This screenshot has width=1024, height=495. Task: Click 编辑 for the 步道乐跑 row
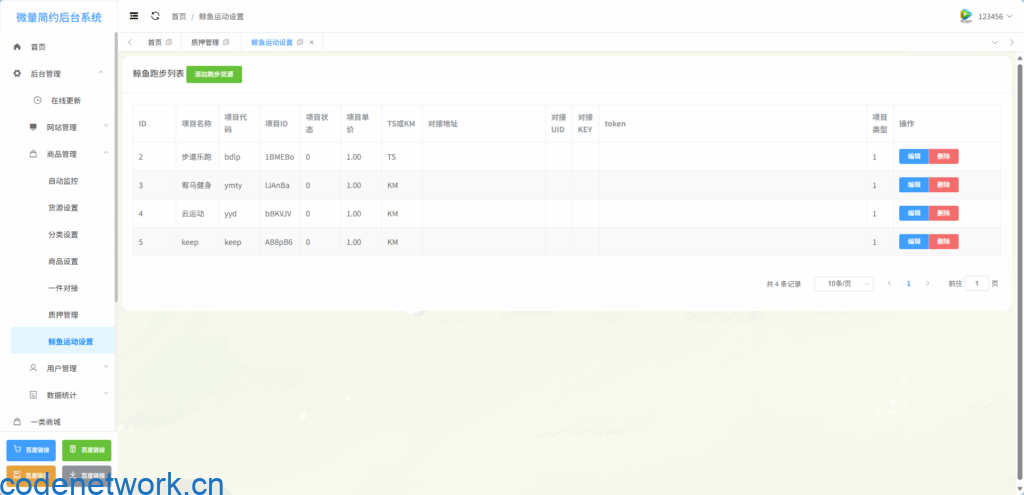[914, 157]
